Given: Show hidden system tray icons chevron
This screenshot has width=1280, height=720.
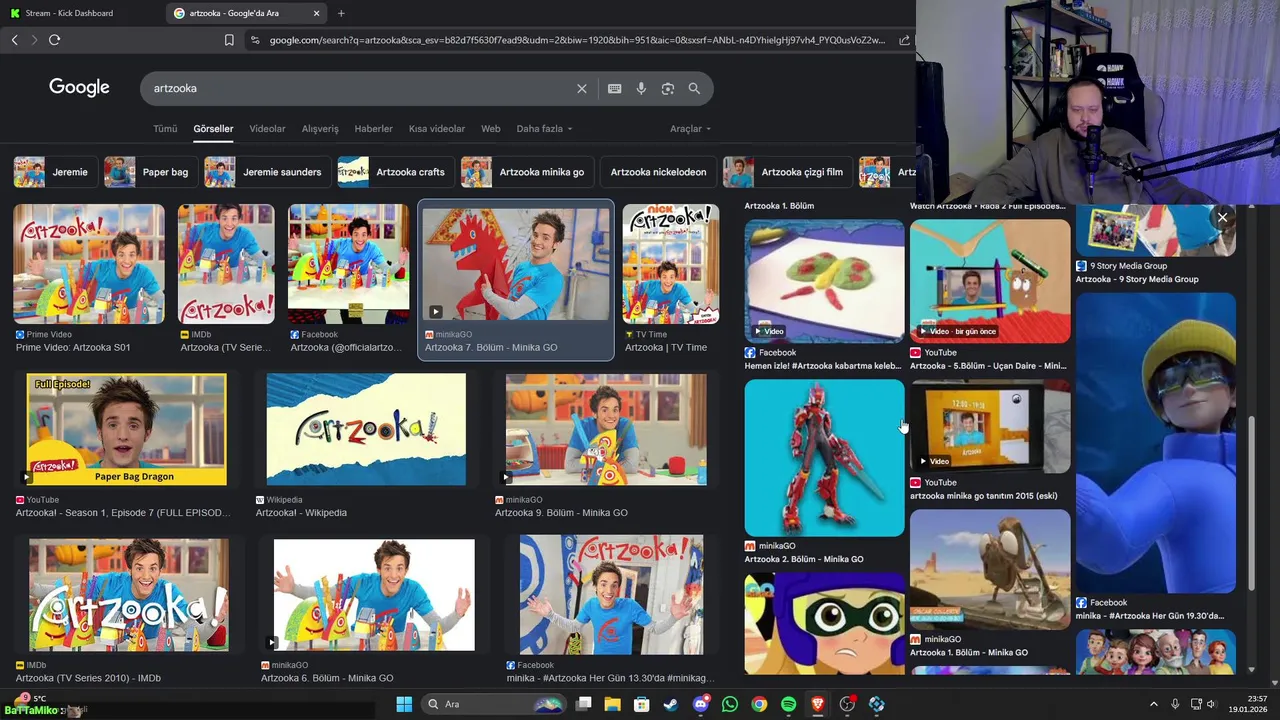Looking at the screenshot, I should 1153,704.
